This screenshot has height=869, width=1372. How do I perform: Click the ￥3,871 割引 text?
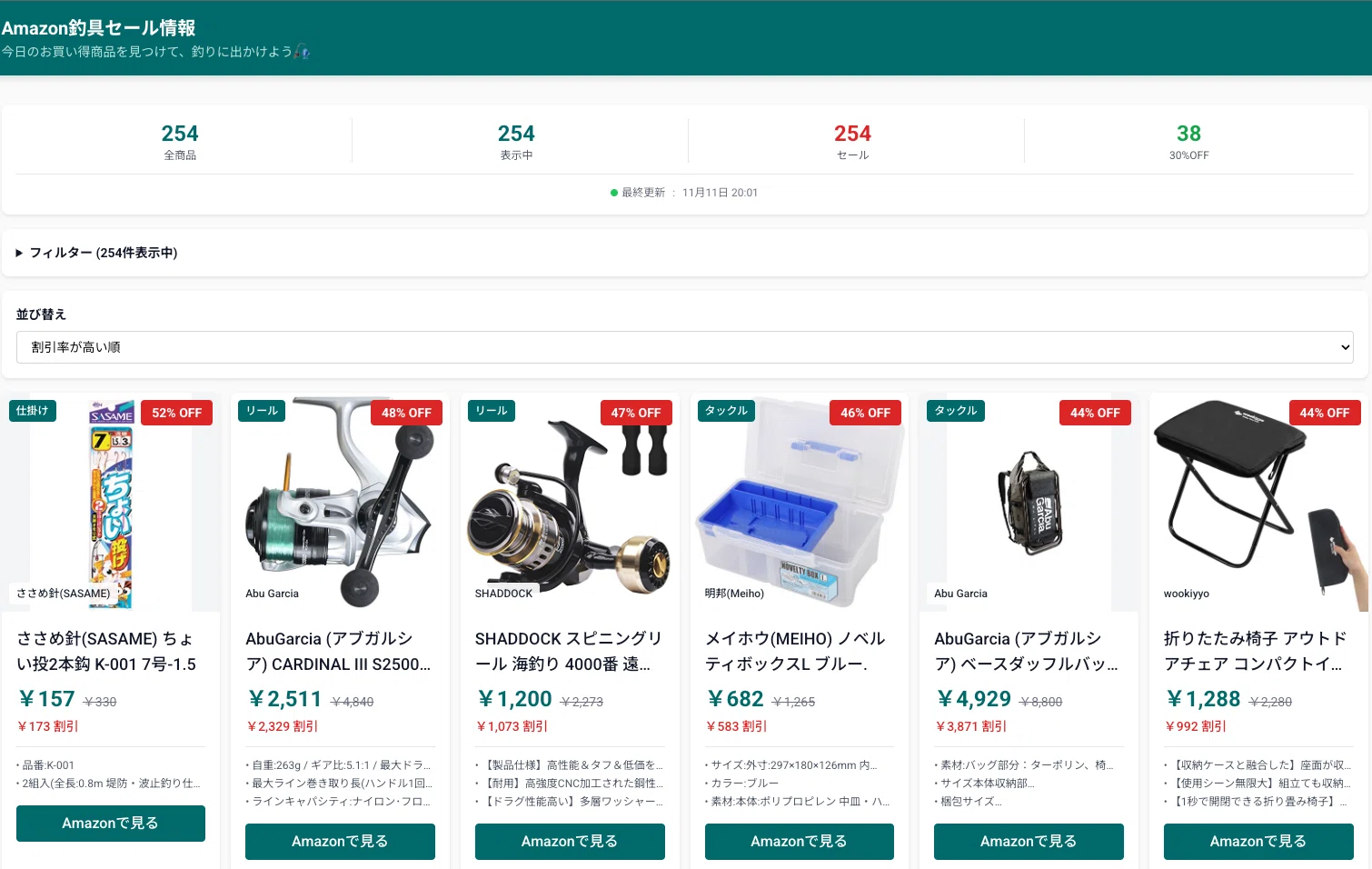(970, 726)
